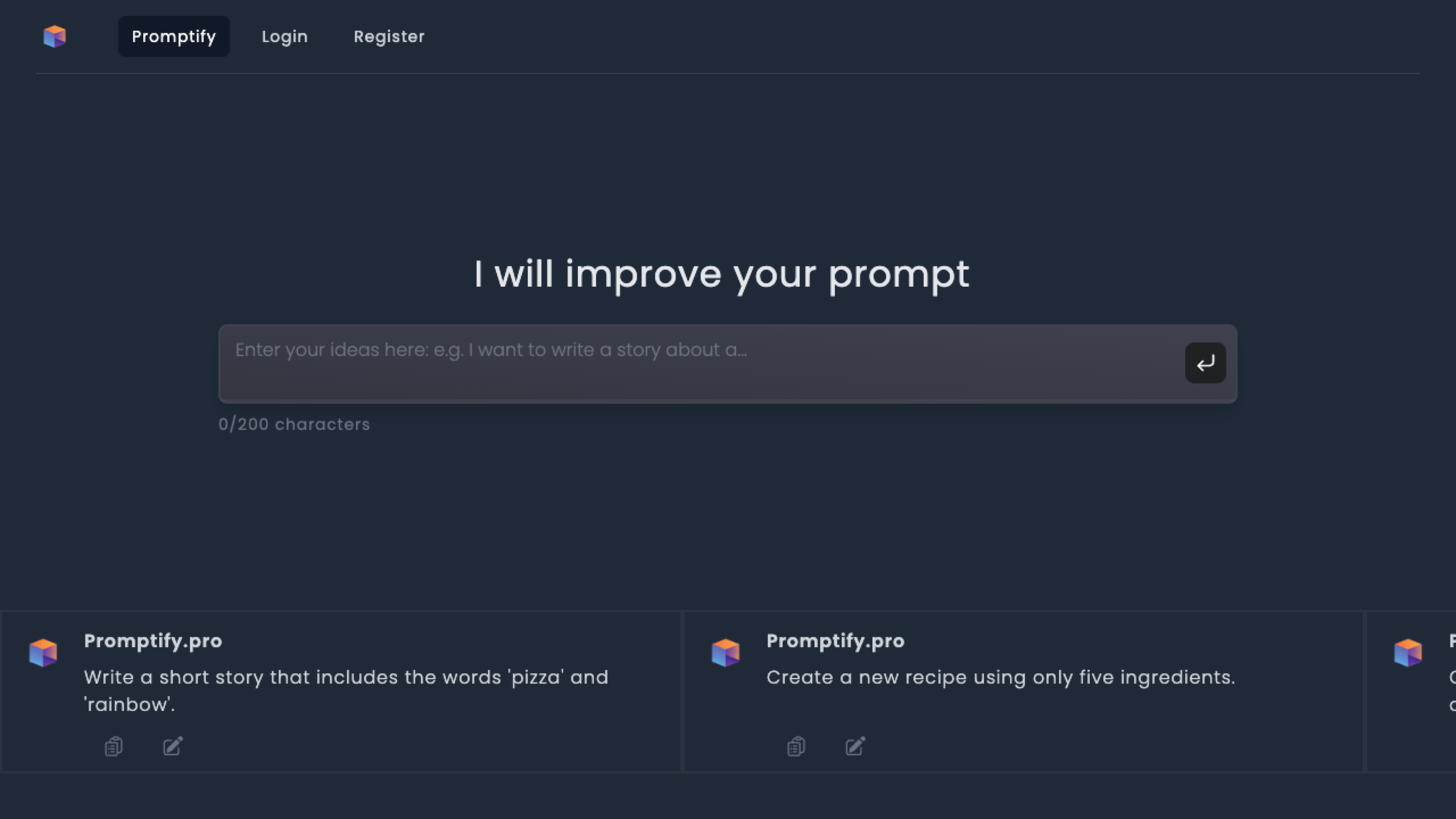Click the character counter display area

coord(294,424)
